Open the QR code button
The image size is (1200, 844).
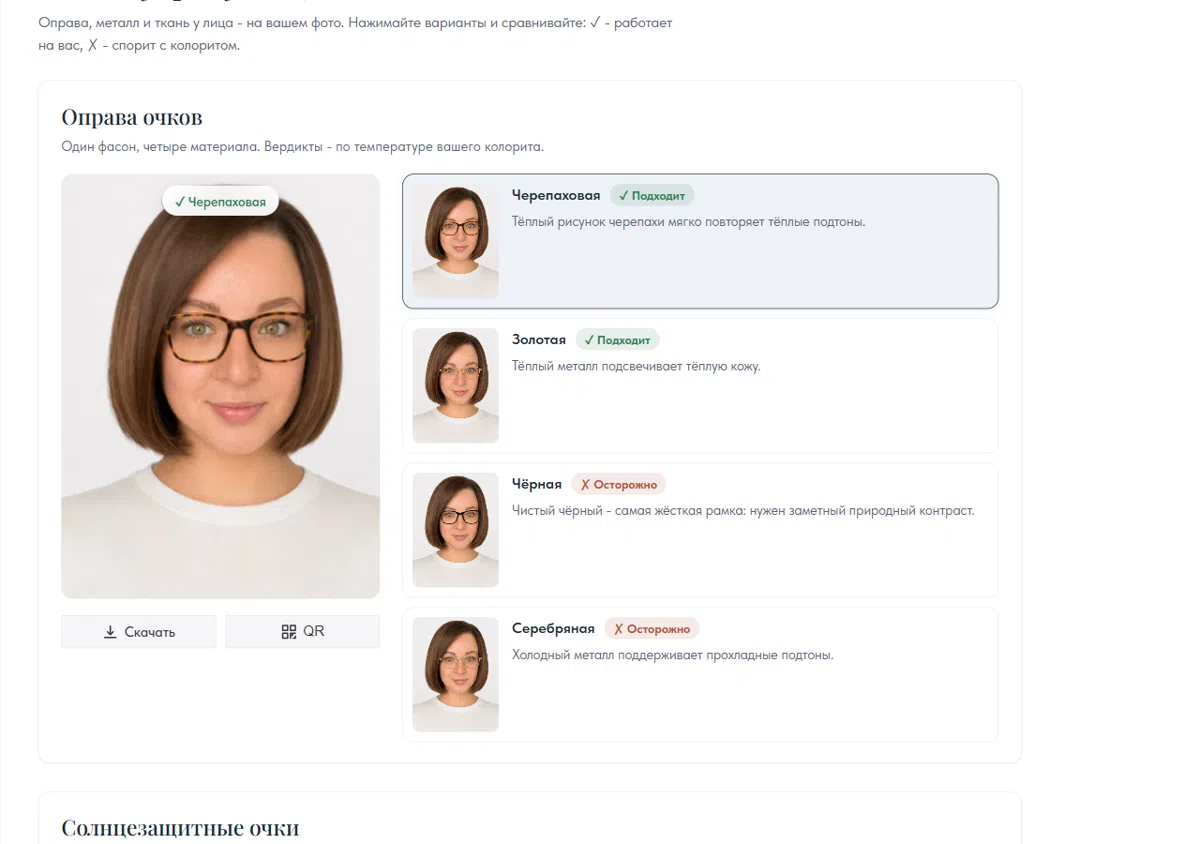(302, 631)
